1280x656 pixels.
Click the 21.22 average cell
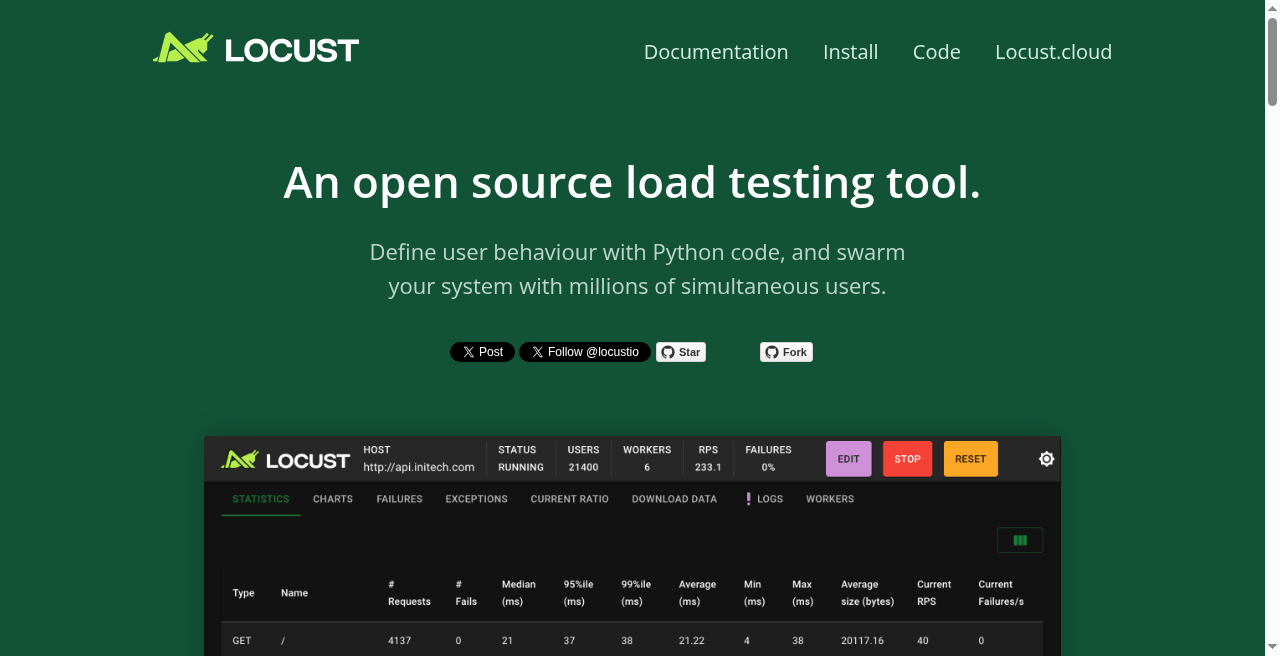click(x=691, y=641)
